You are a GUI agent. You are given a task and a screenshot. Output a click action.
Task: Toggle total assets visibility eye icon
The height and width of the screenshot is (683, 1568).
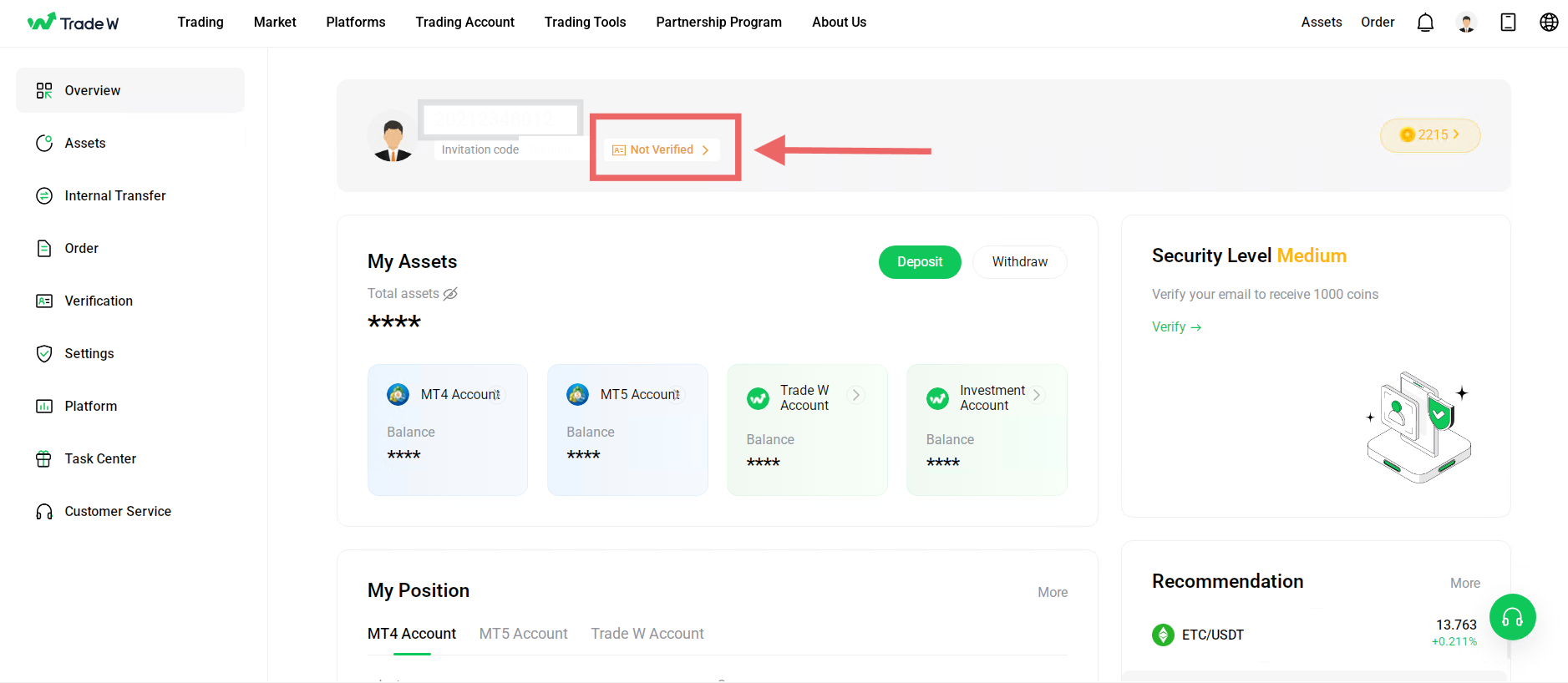pos(450,294)
